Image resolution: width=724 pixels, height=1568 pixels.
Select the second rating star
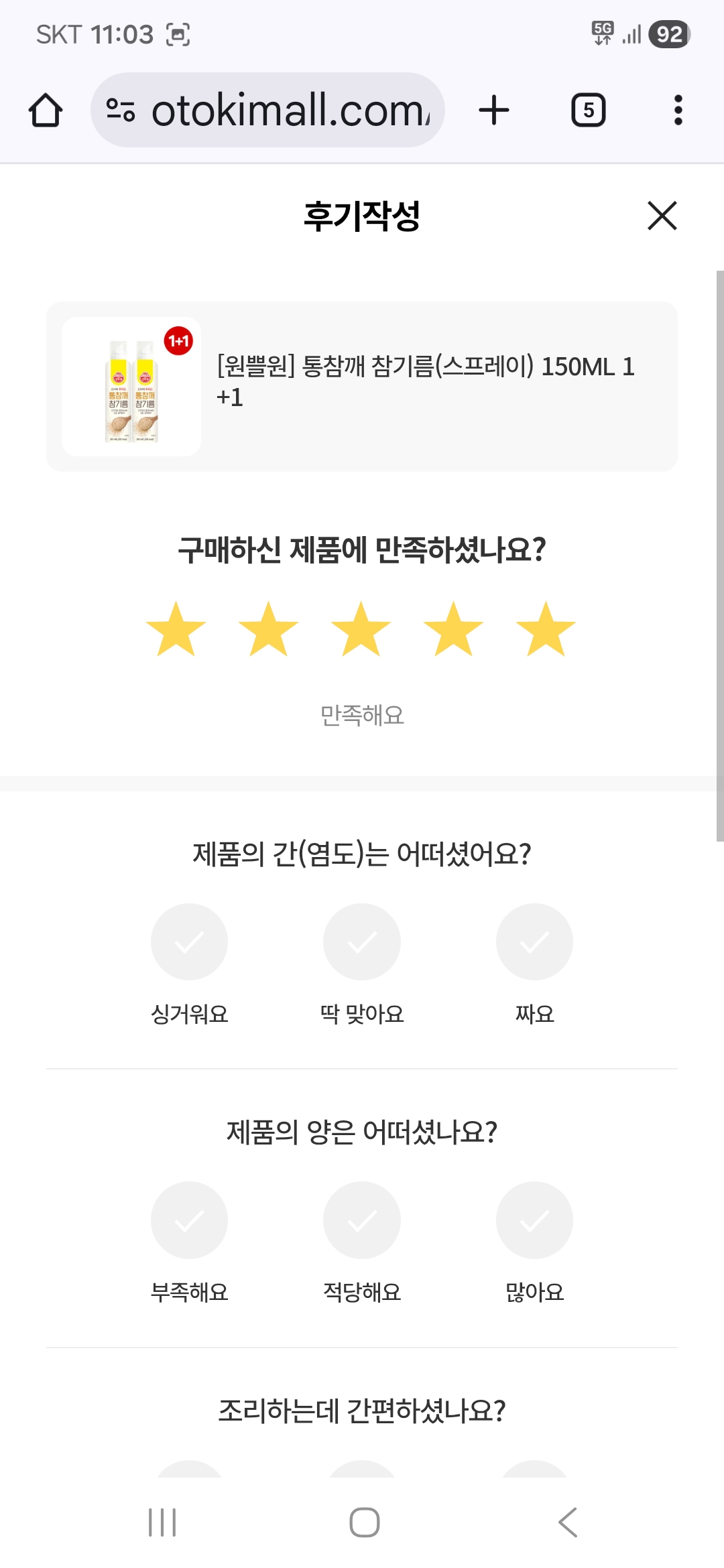[x=268, y=629]
